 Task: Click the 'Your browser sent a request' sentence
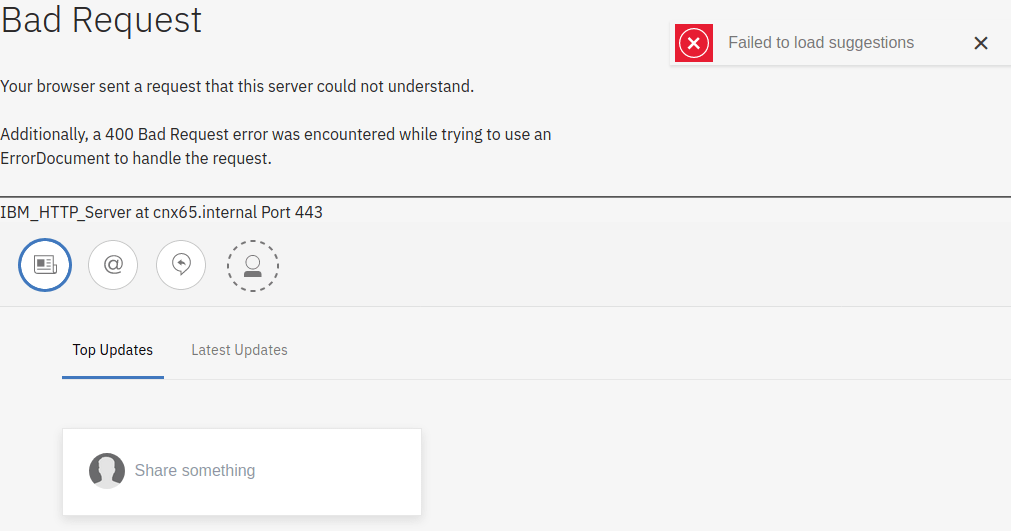click(237, 86)
